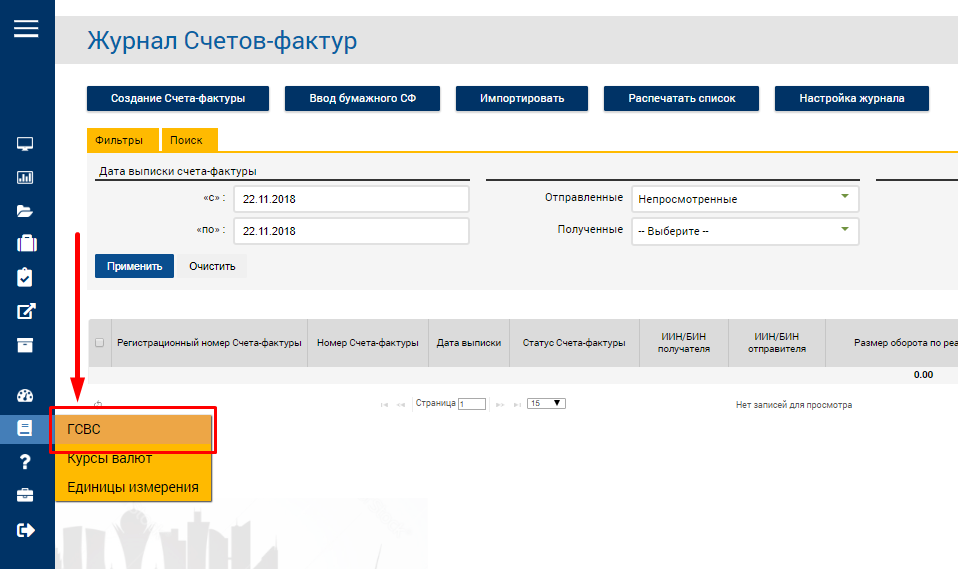Screen dimensions: 958x569
Task: Go to previous page of table
Action: pos(401,405)
